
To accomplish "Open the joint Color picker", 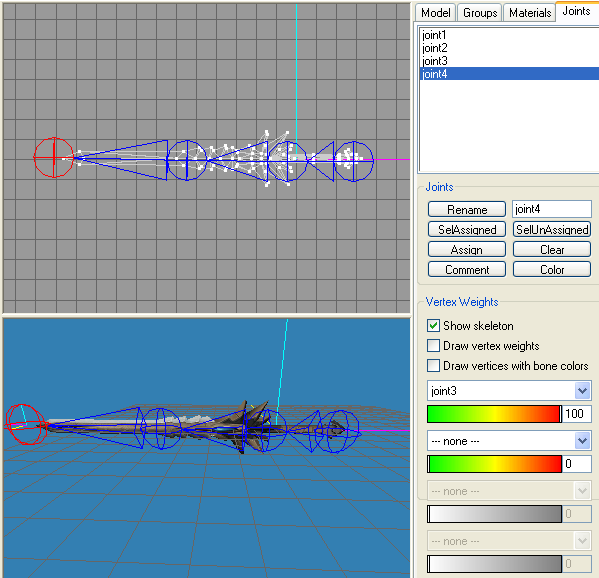I will click(x=552, y=270).
